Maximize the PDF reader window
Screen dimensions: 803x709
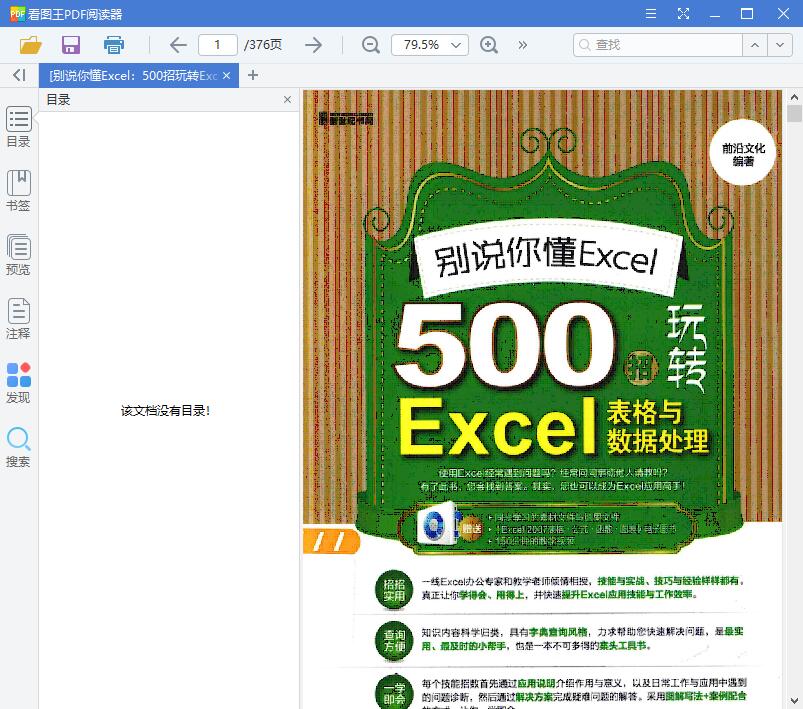point(747,14)
